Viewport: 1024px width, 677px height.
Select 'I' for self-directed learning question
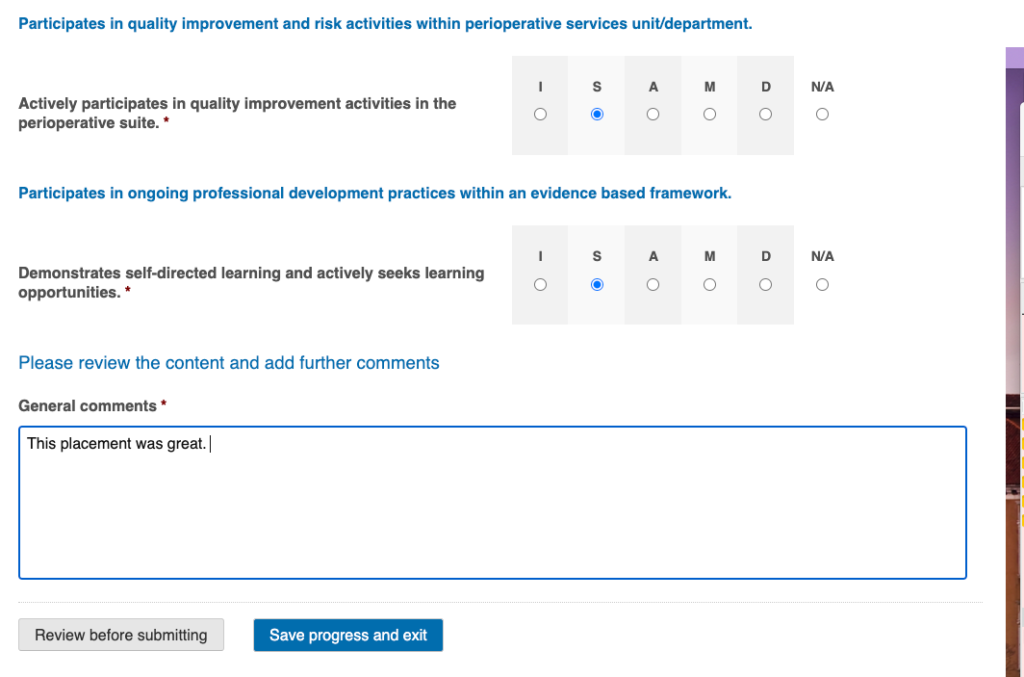coord(540,285)
